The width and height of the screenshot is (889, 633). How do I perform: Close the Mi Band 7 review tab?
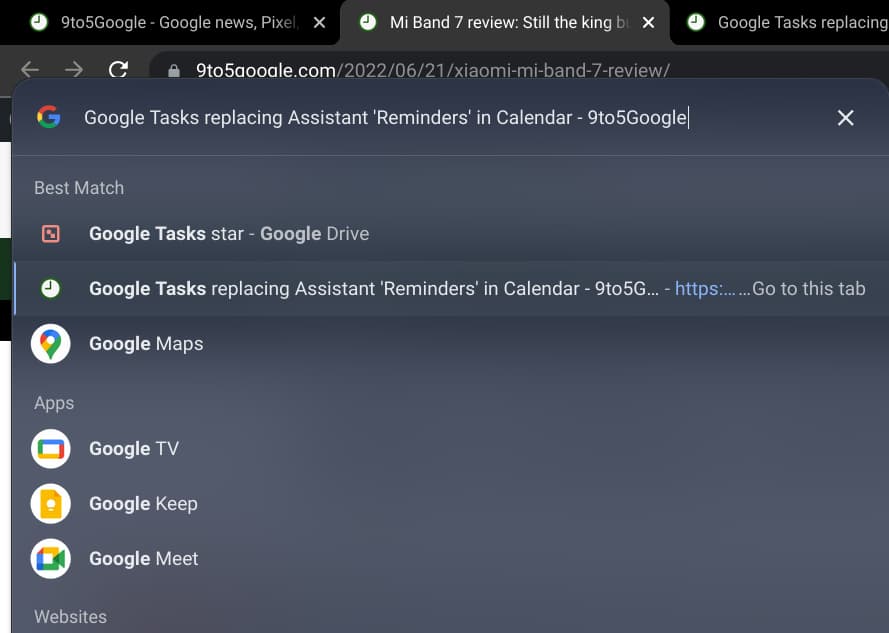coord(648,22)
